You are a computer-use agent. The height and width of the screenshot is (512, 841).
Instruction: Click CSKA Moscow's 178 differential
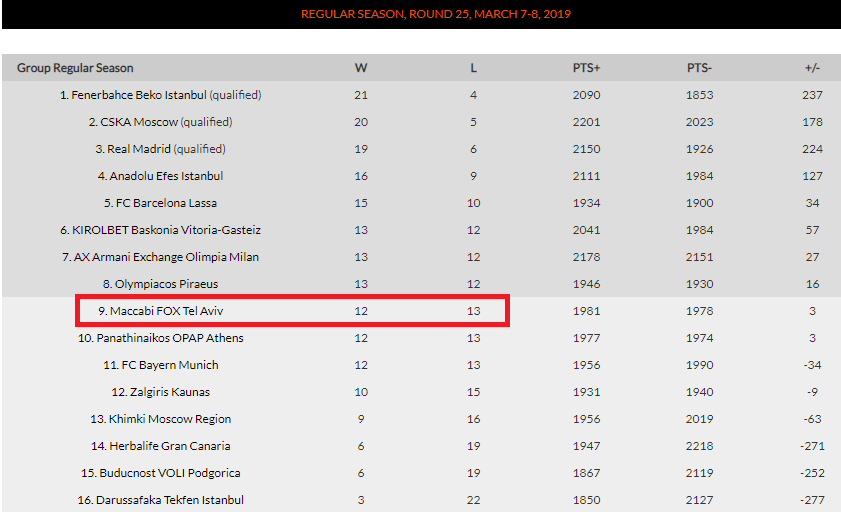pos(813,122)
